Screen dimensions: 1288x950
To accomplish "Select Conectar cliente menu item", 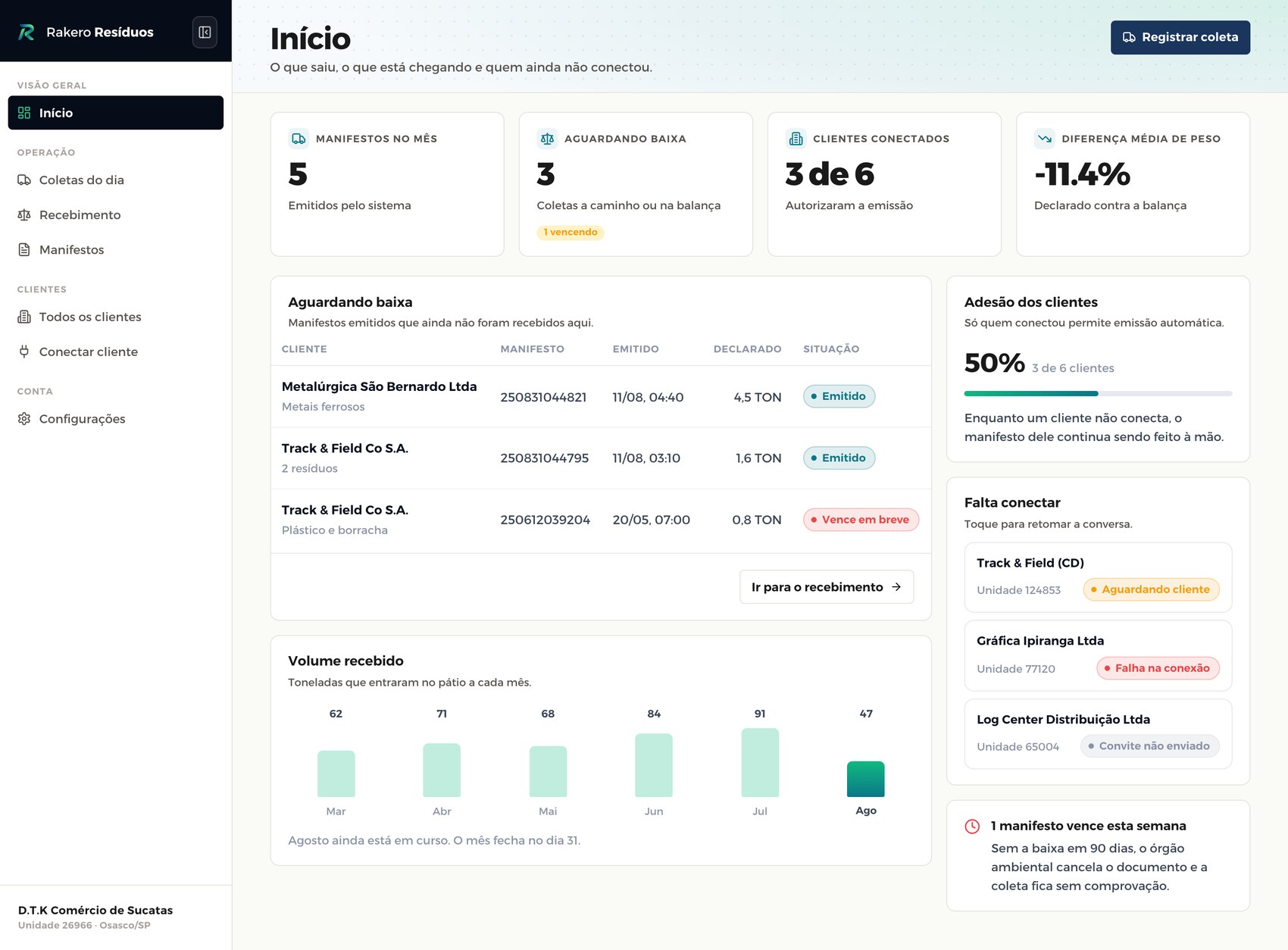I will [116, 352].
